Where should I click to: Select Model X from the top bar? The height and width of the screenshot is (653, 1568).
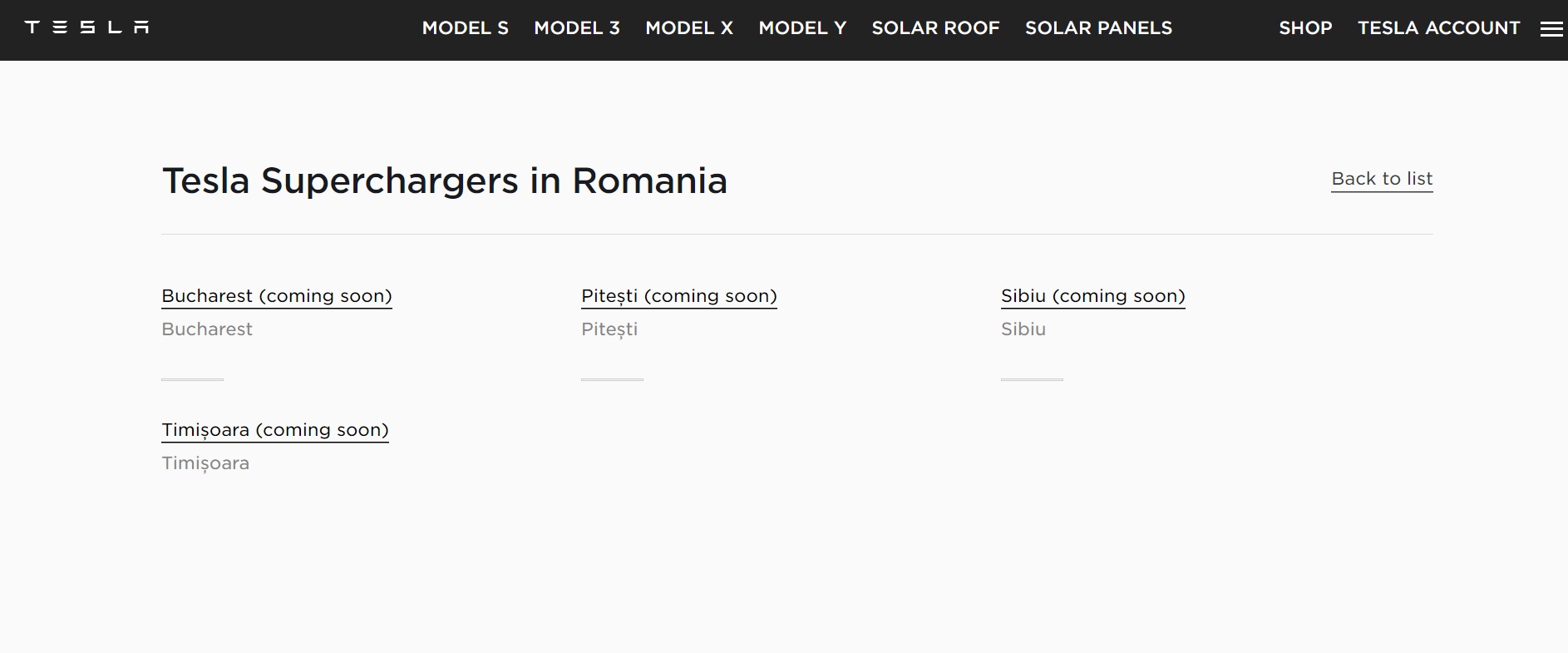(x=689, y=28)
